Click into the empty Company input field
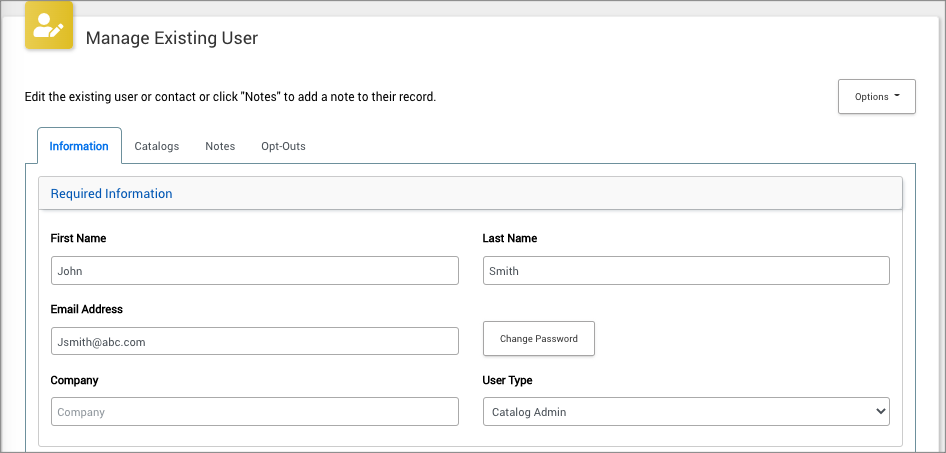946x453 pixels. [x=254, y=412]
